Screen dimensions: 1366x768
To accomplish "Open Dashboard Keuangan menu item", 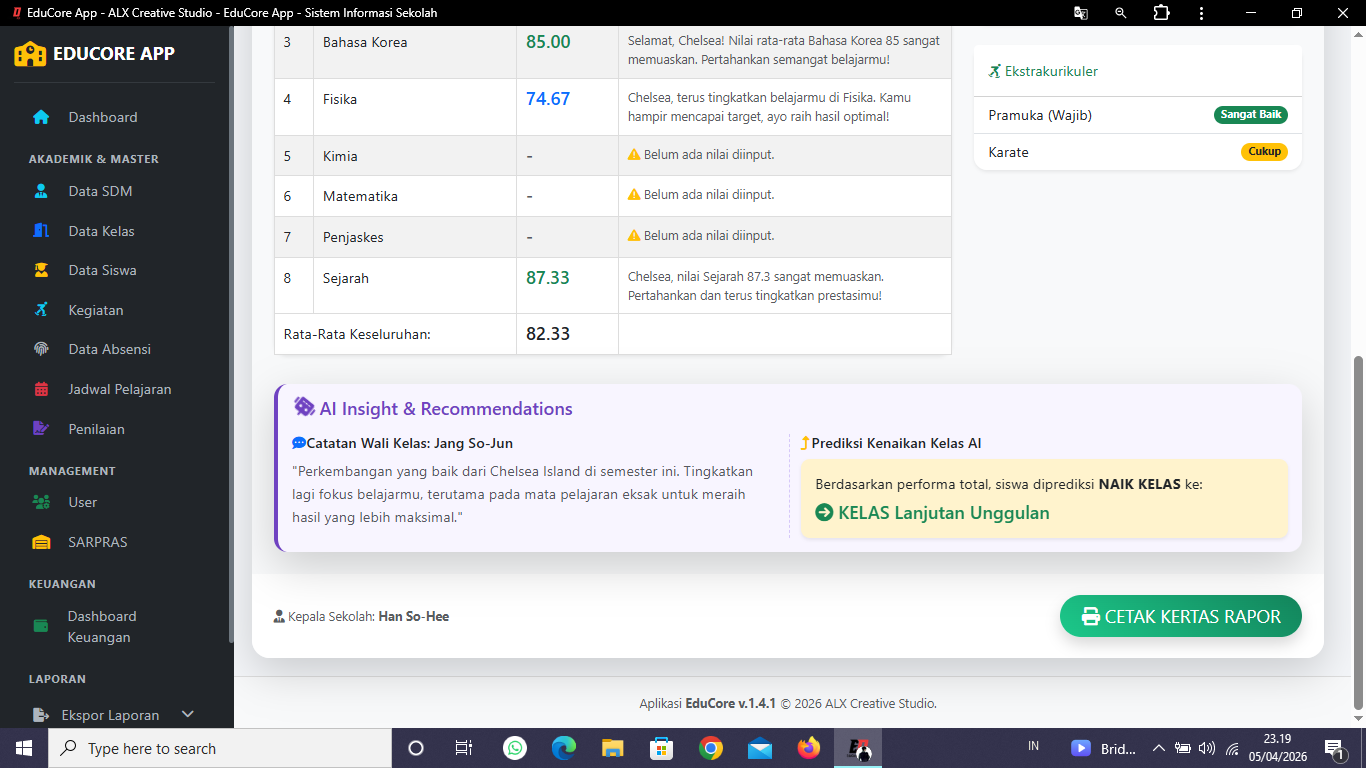I will click(101, 627).
